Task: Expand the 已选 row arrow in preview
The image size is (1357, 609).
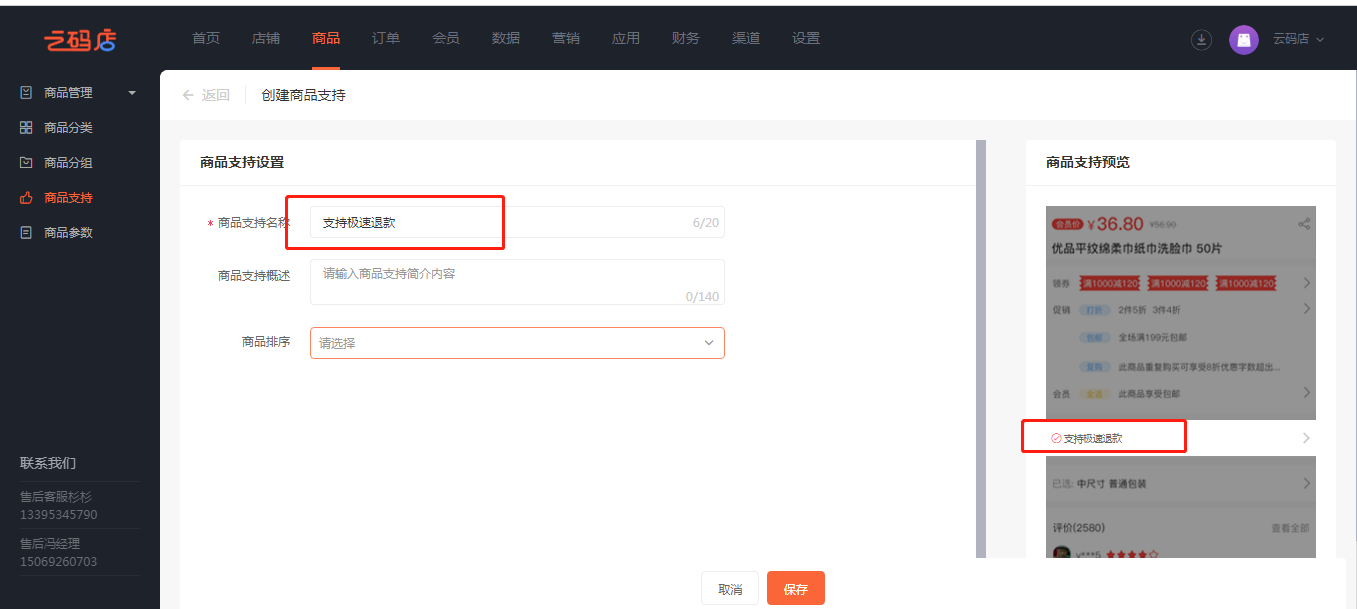Action: click(1306, 483)
